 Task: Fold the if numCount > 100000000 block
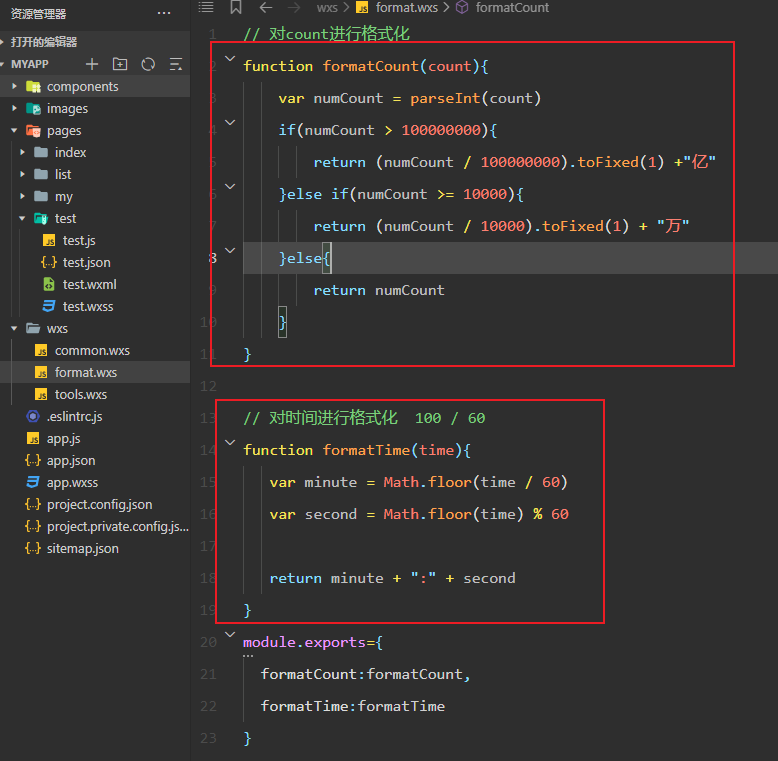[230, 123]
